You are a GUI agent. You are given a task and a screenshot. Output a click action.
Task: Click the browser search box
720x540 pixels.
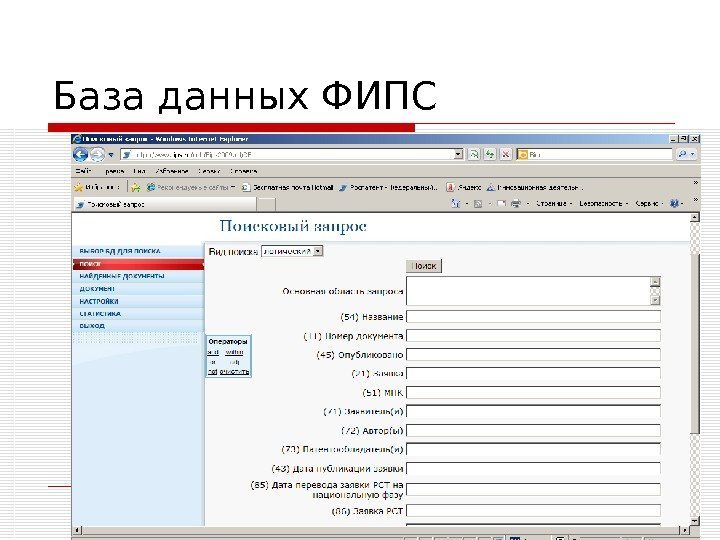pyautogui.click(x=594, y=155)
